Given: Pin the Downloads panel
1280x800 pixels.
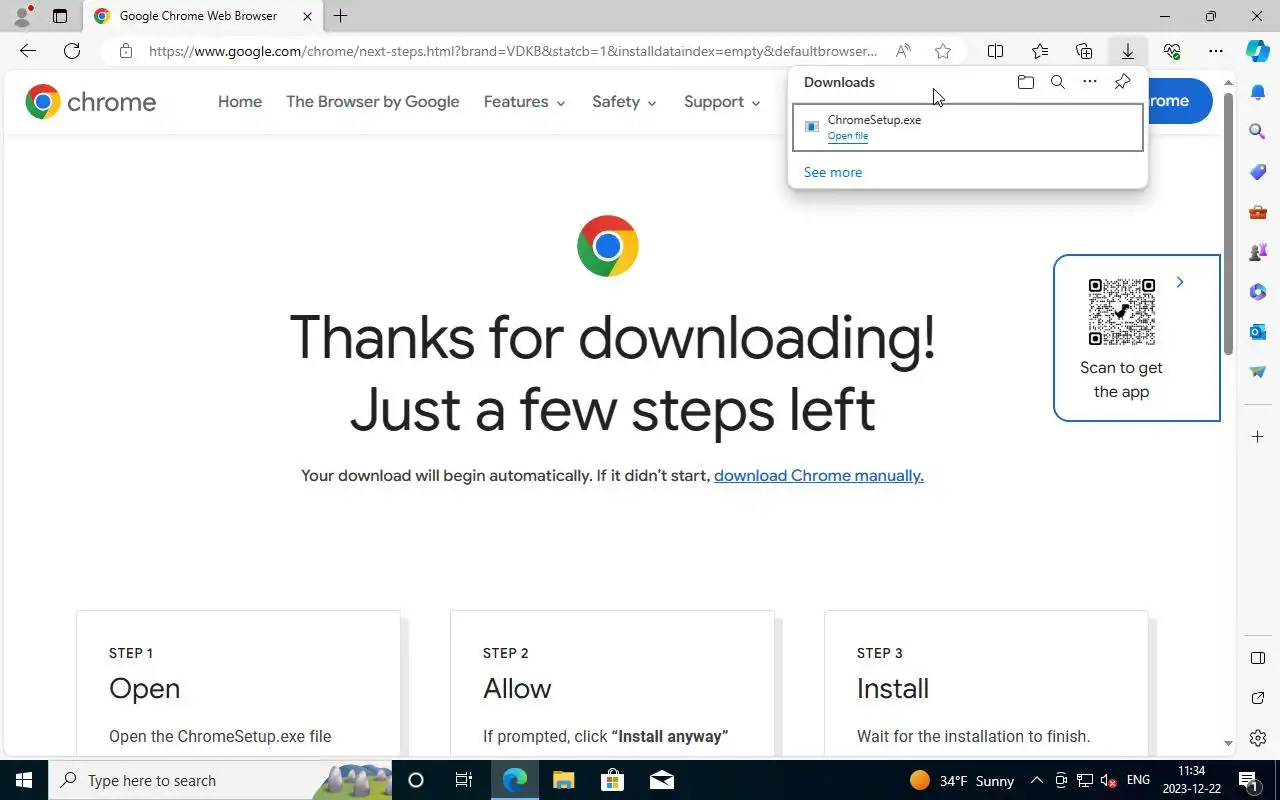Looking at the screenshot, I should point(1122,82).
